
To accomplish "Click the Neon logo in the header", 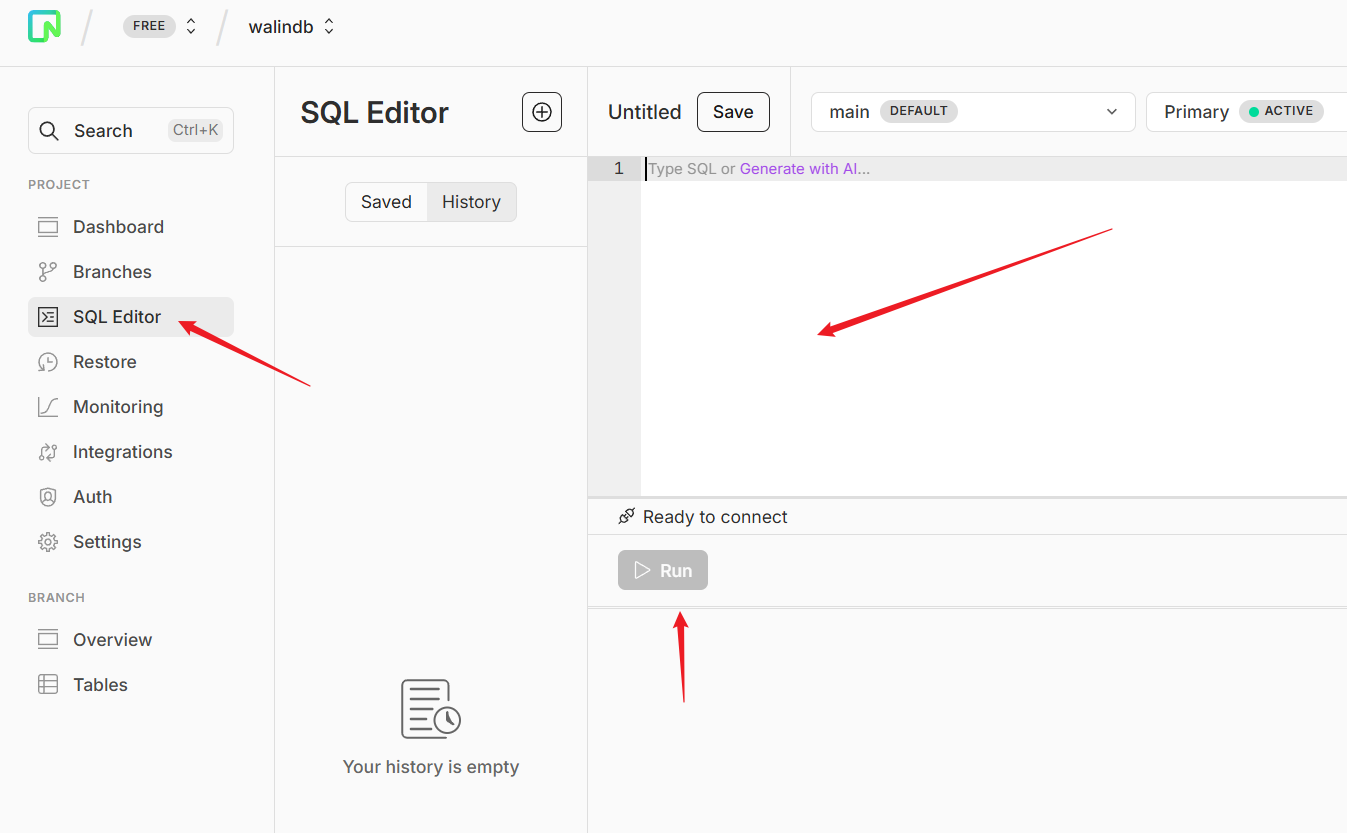I will click(43, 26).
